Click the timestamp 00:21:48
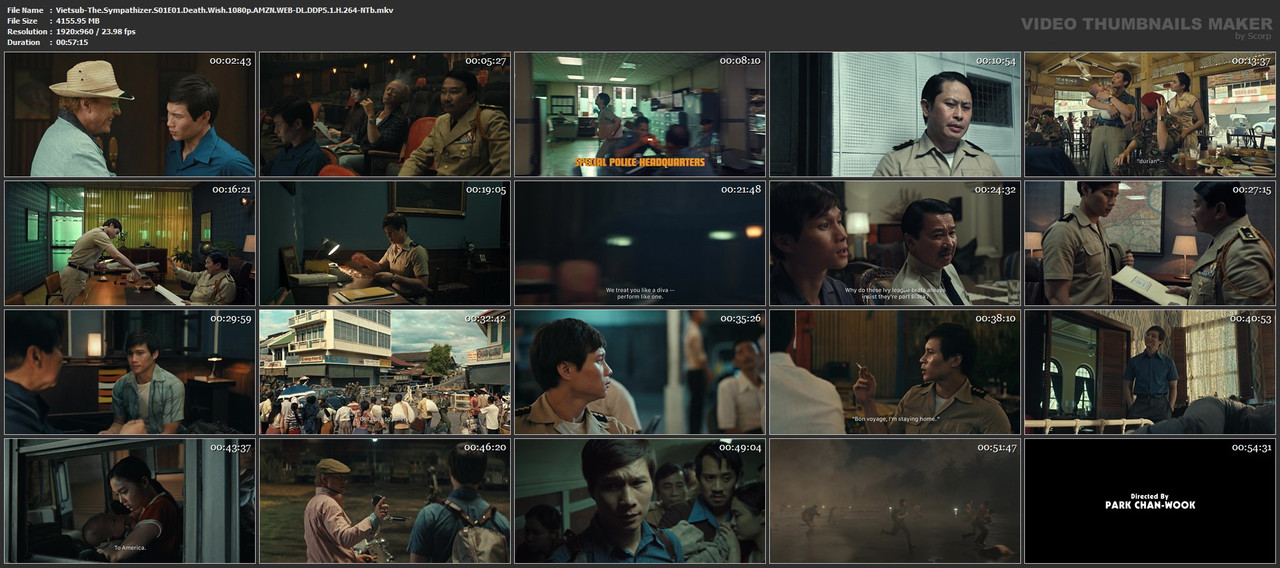Screen dimensions: 1280x568 point(740,190)
